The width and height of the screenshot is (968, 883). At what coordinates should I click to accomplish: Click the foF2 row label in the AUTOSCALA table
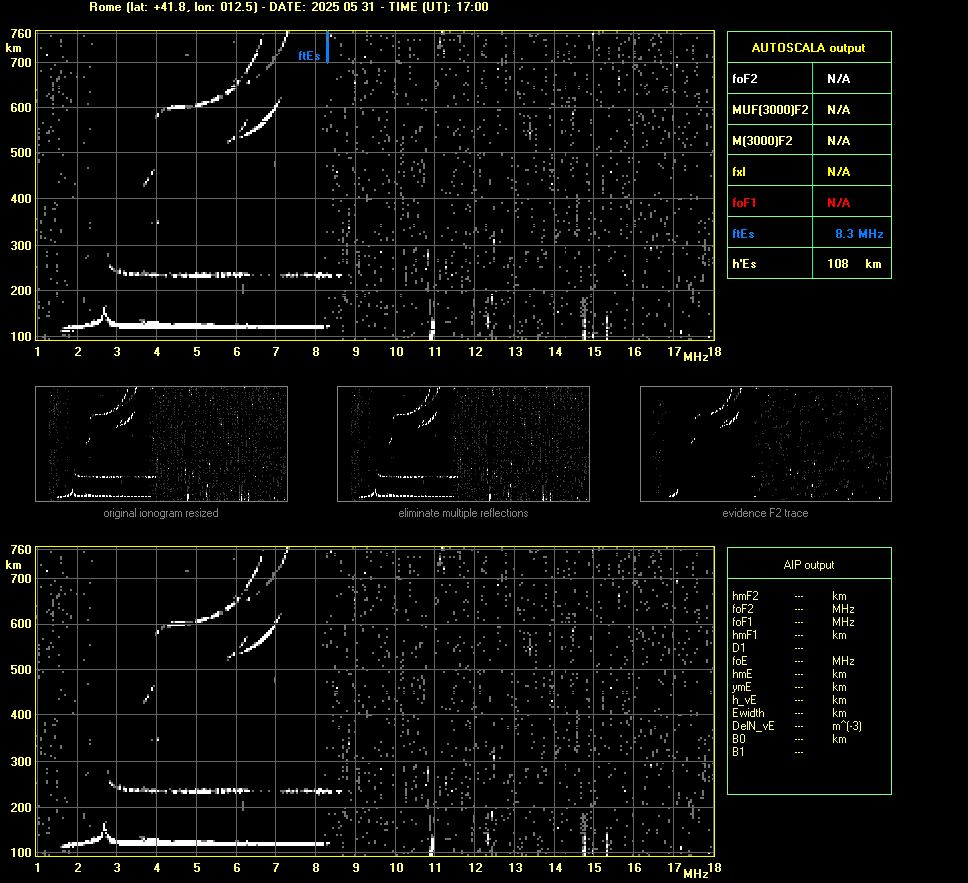[x=745, y=79]
